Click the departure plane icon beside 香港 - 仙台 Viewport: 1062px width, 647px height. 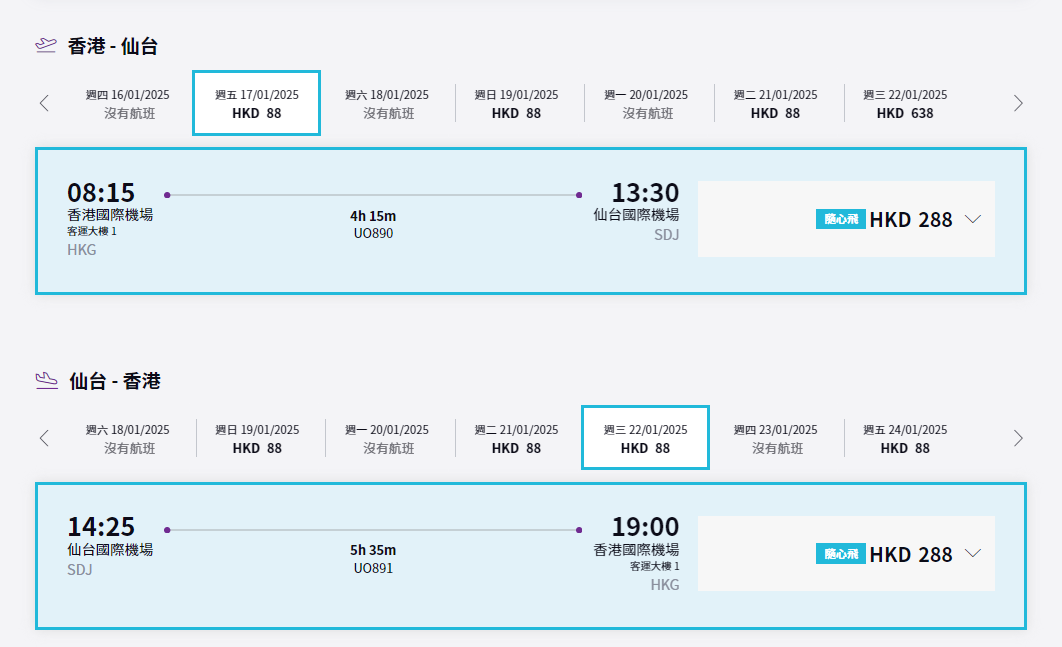coord(46,45)
